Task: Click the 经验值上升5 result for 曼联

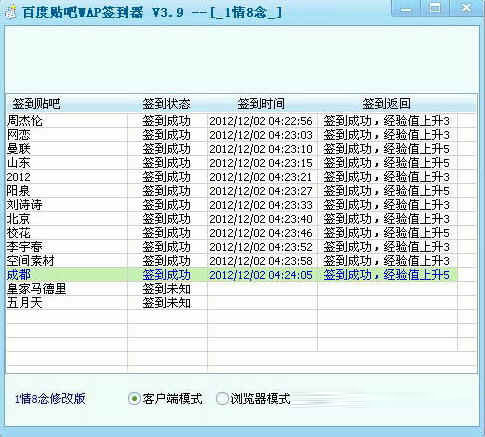Action: [417, 149]
